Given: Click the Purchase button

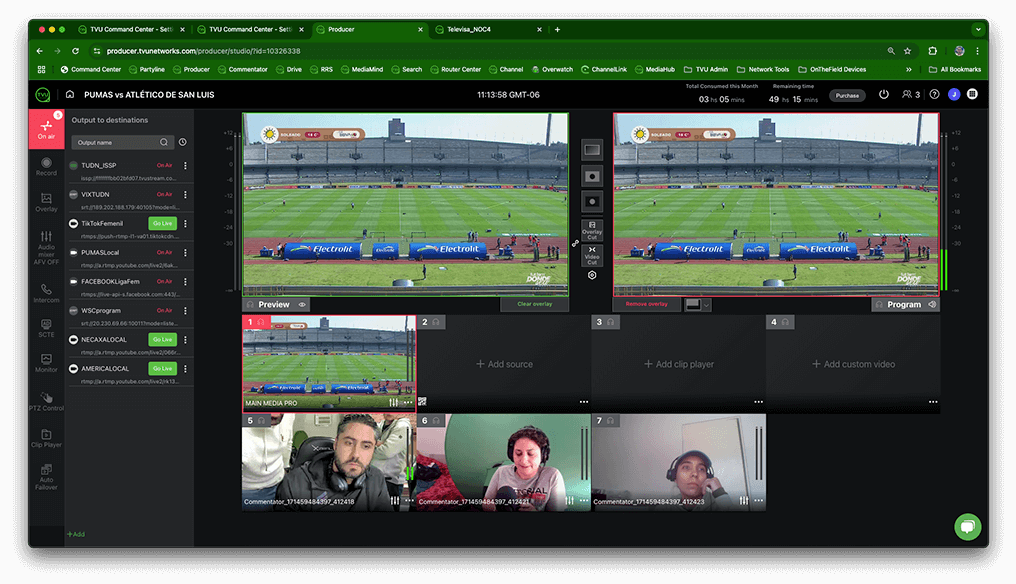Looking at the screenshot, I should point(847,95).
